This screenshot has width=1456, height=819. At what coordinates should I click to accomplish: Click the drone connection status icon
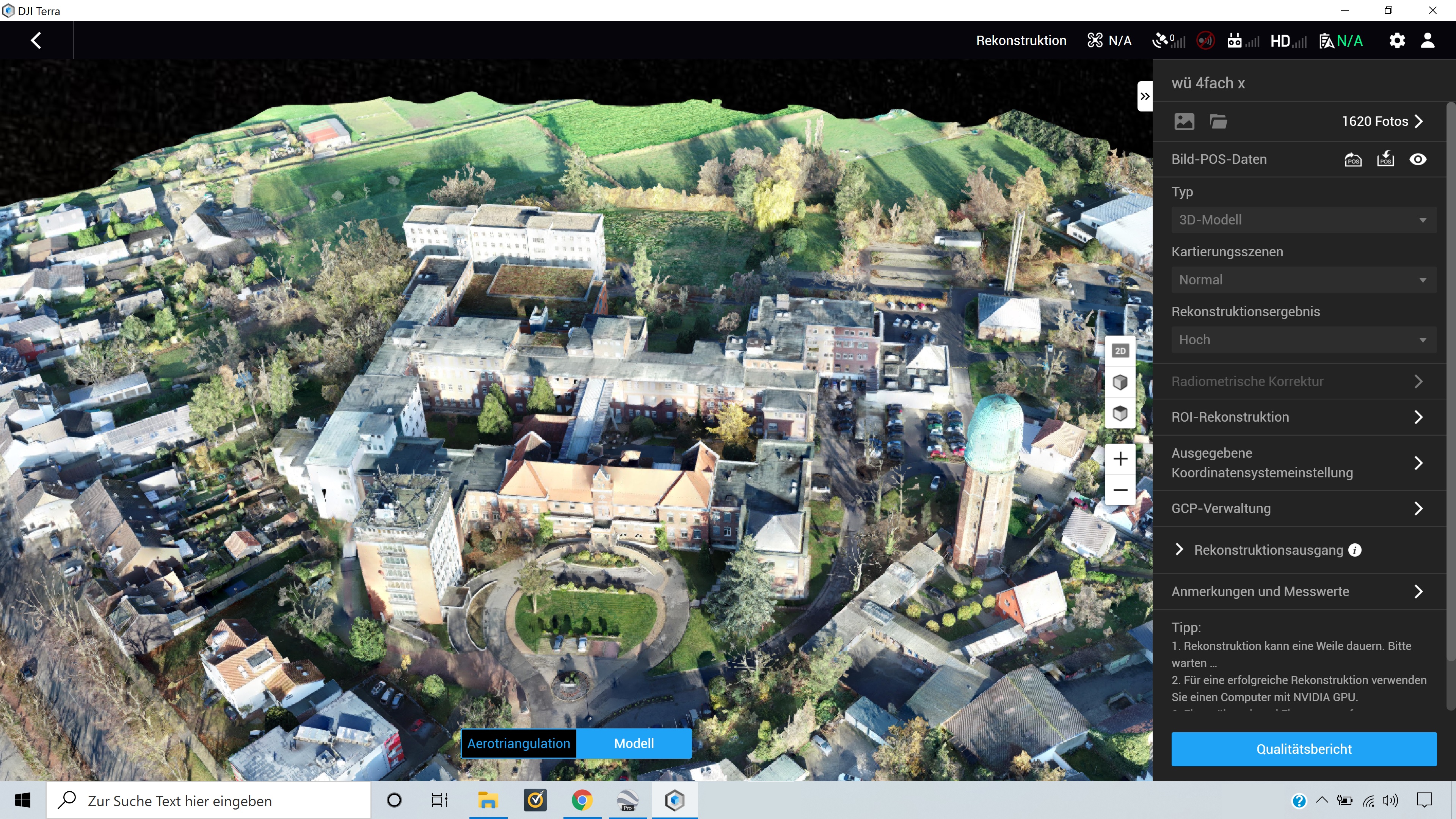click(1094, 41)
